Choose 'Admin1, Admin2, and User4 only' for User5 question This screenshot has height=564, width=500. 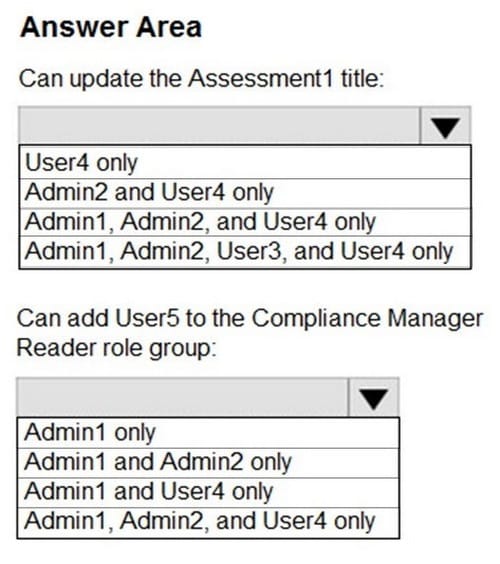[x=208, y=522]
